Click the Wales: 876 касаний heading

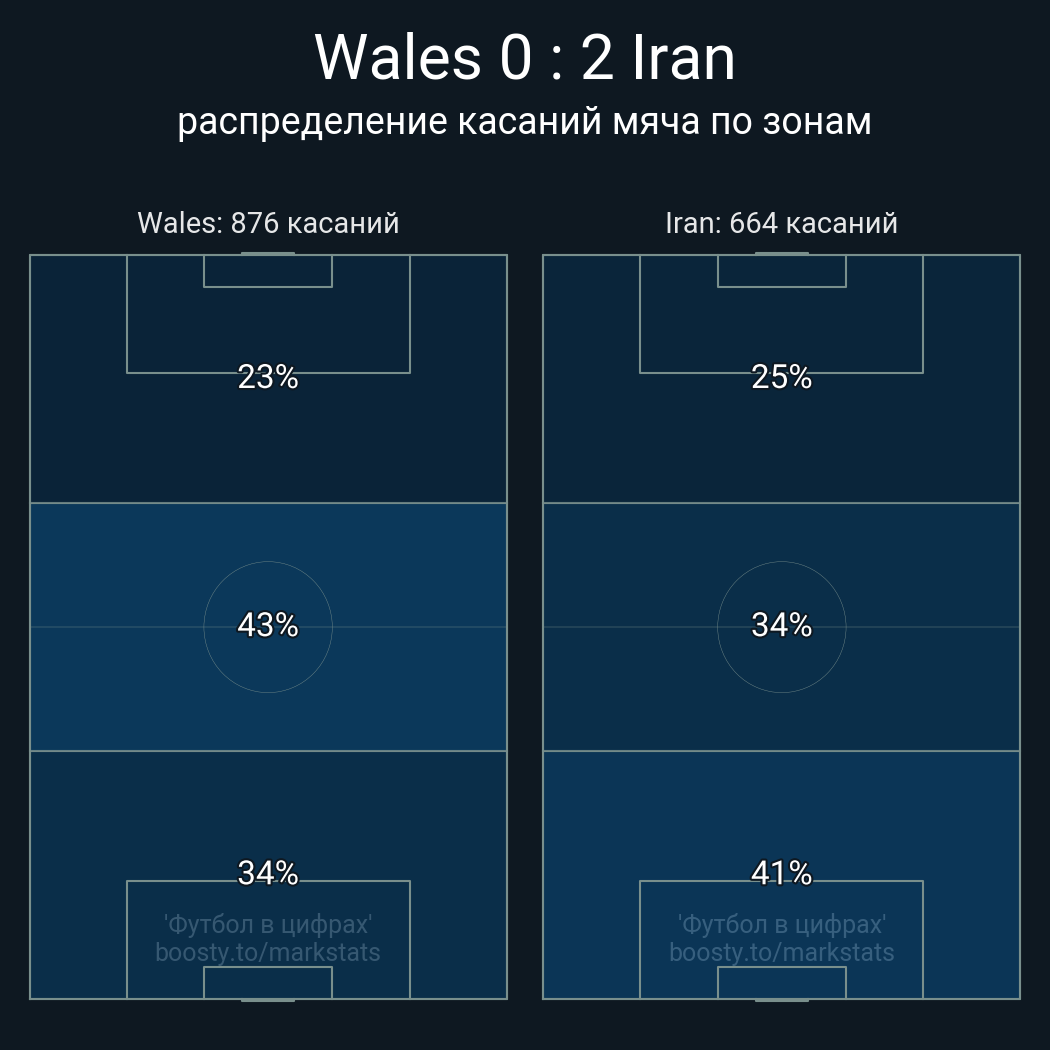tap(268, 223)
